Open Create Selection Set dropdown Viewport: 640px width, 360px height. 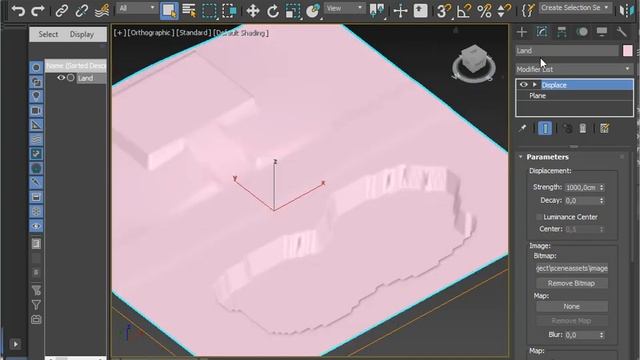[x=576, y=8]
